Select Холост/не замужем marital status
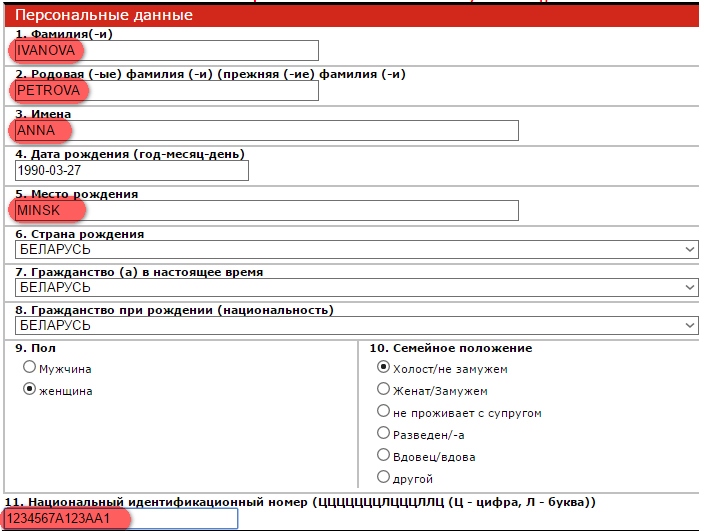 (x=383, y=367)
